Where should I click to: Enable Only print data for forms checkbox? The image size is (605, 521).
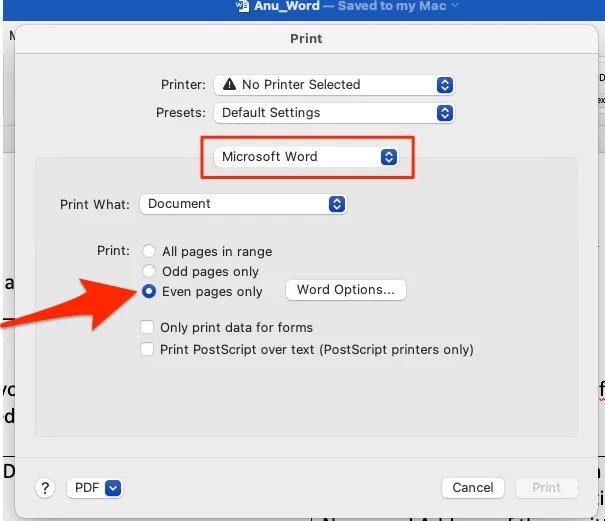(x=147, y=327)
